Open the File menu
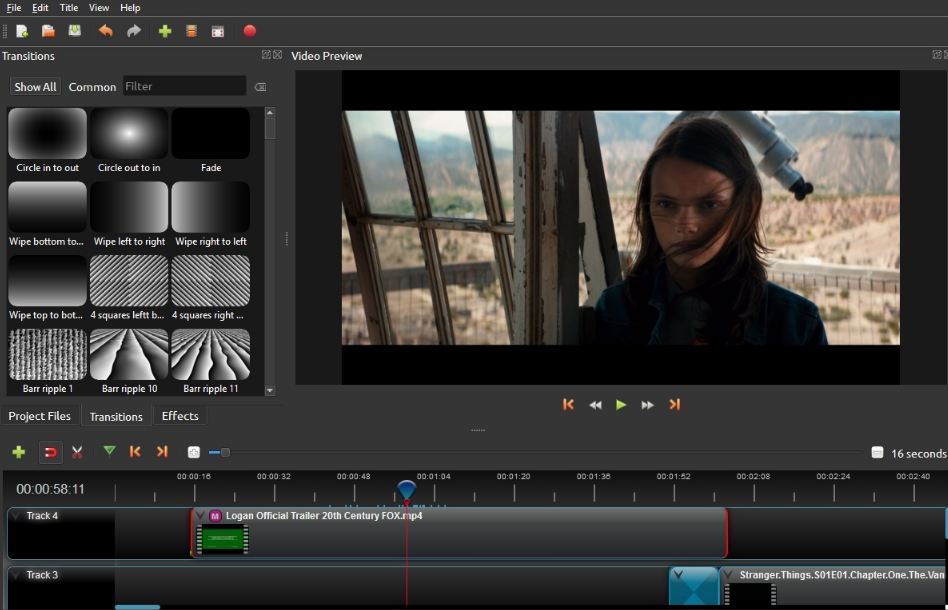 14,7
